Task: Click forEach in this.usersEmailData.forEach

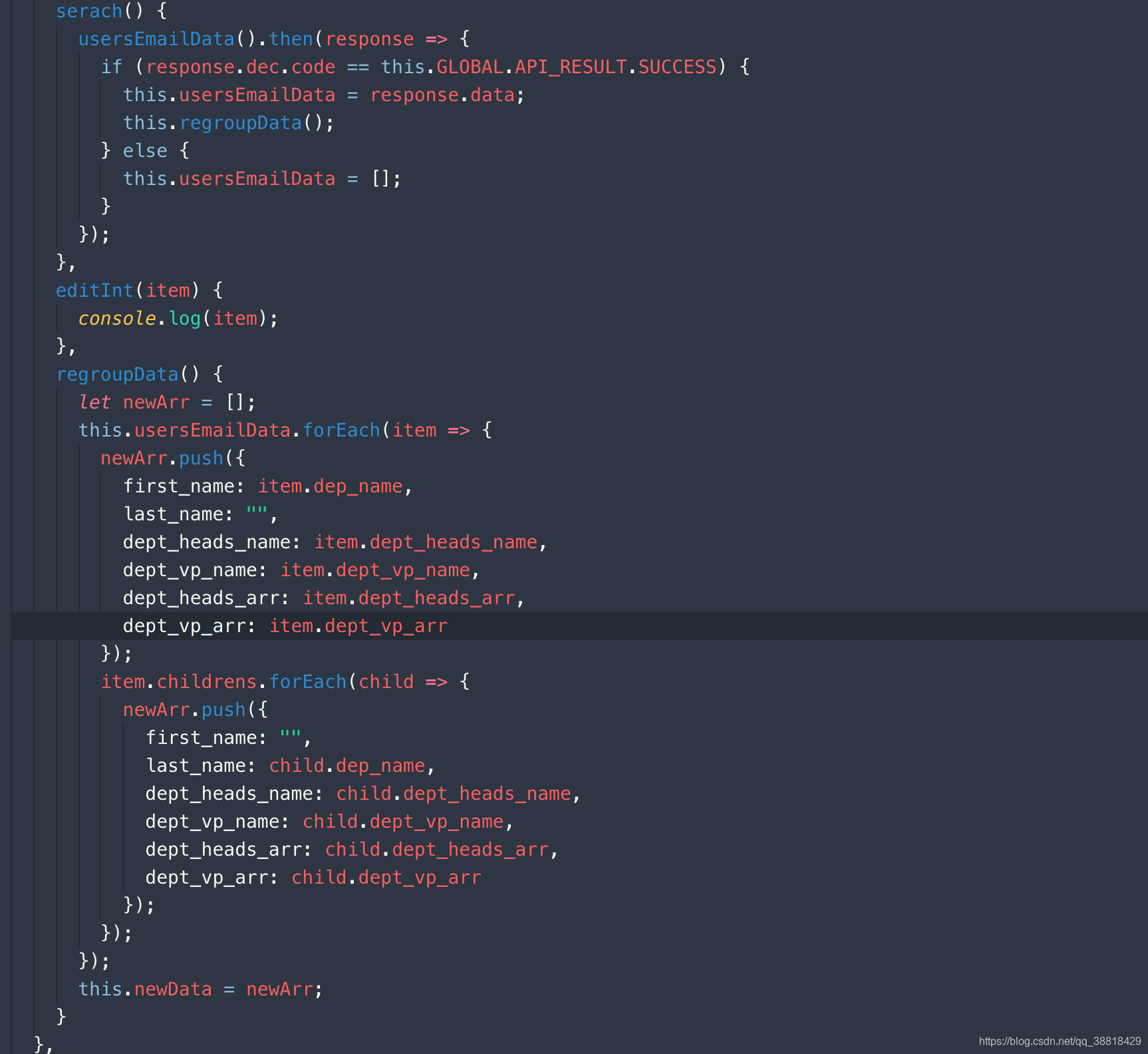Action: pyautogui.click(x=341, y=430)
